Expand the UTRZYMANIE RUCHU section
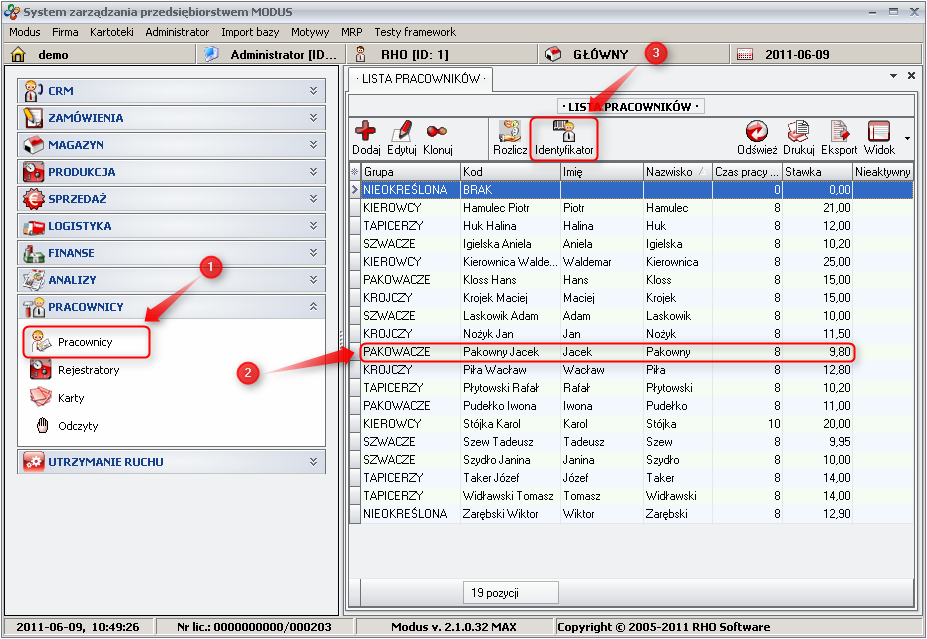 pyautogui.click(x=172, y=462)
